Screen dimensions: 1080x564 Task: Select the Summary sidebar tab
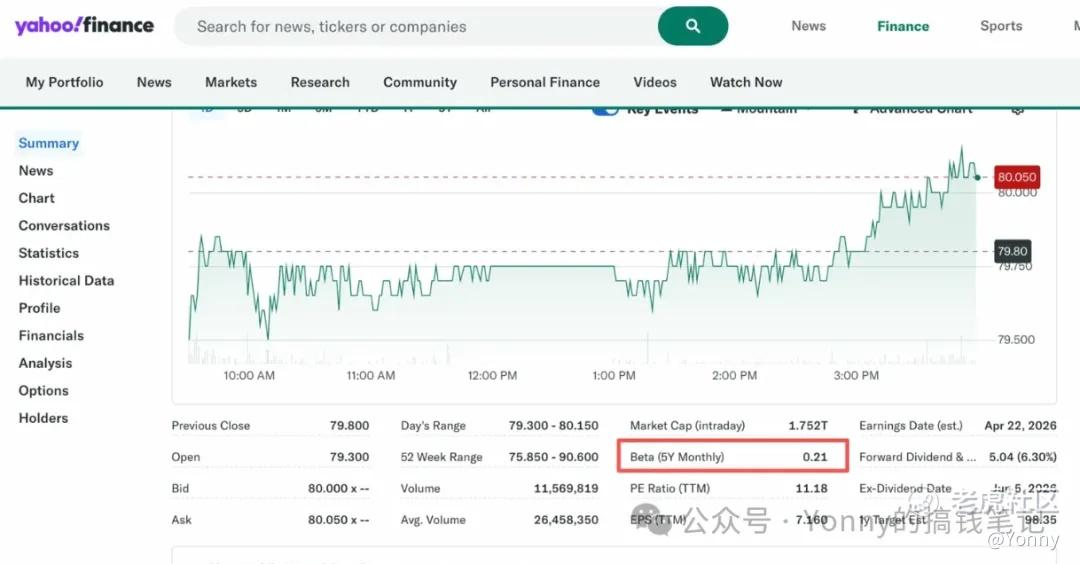(48, 143)
